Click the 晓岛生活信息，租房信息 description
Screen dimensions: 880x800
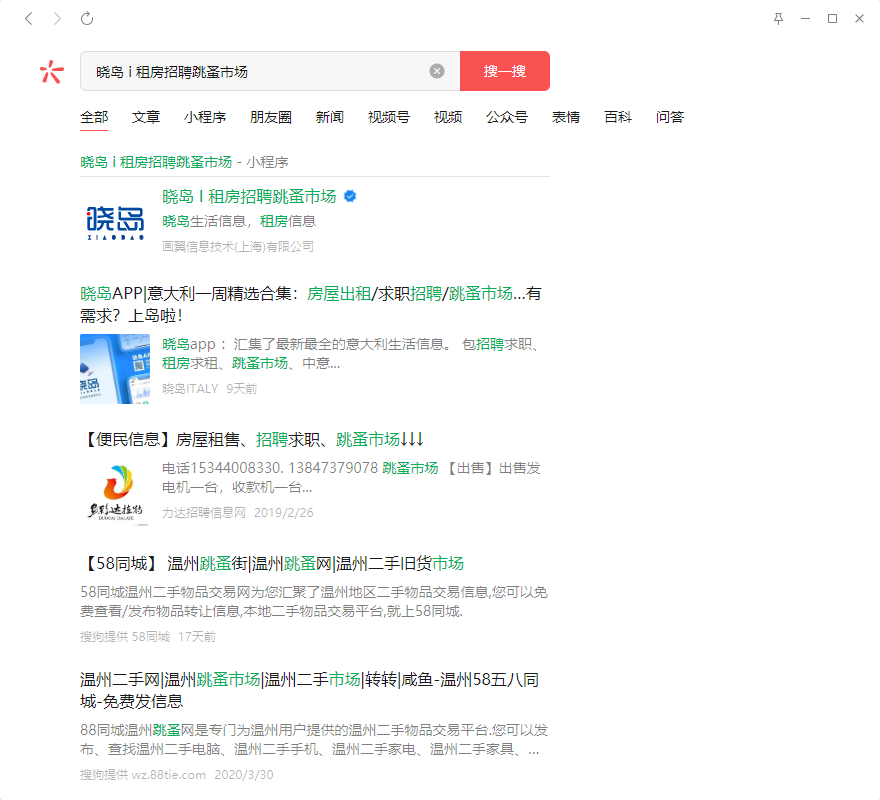point(239,221)
